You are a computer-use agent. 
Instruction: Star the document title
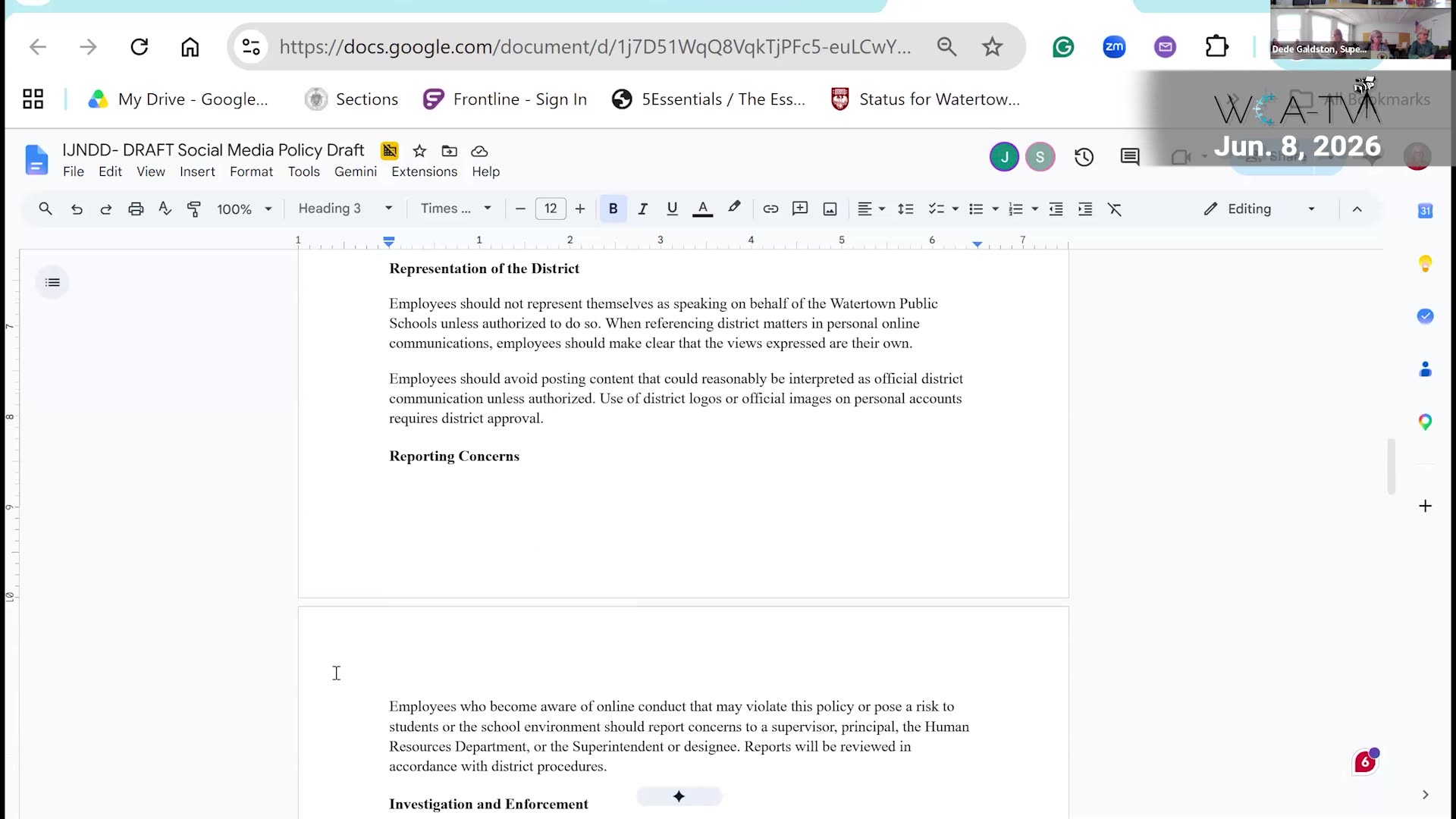(x=419, y=151)
